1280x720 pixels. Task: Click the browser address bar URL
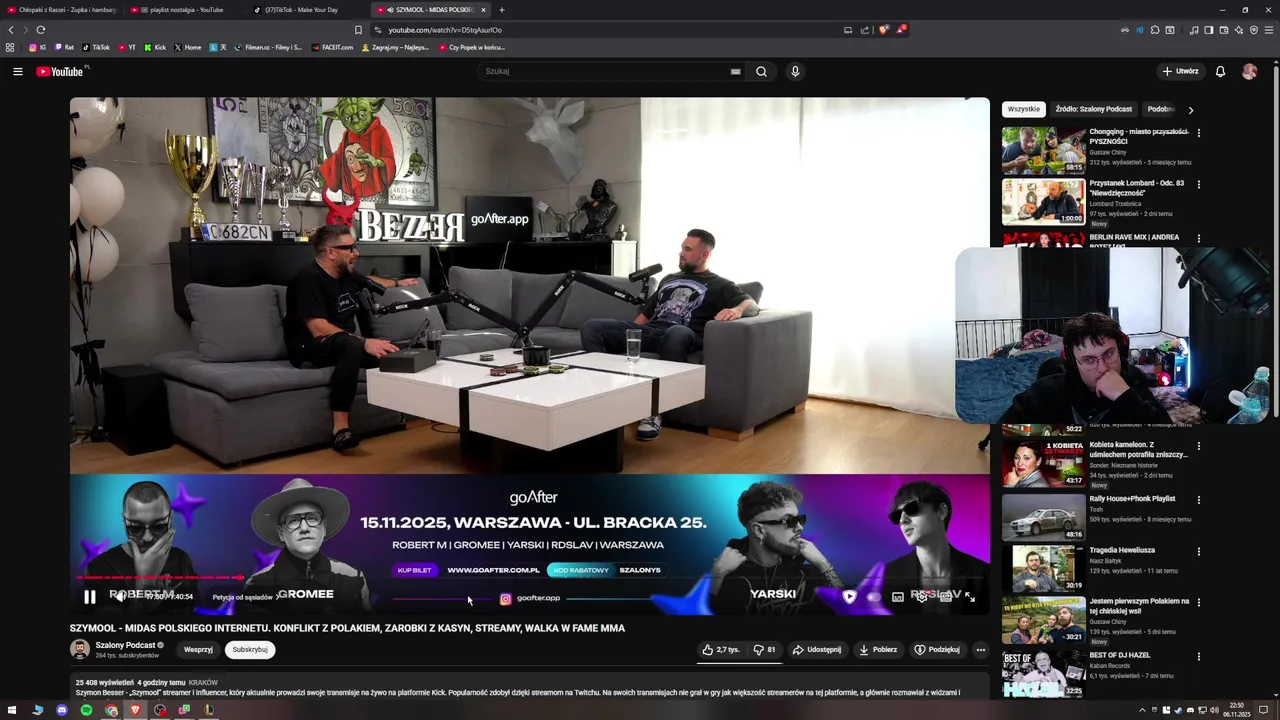[x=445, y=30]
